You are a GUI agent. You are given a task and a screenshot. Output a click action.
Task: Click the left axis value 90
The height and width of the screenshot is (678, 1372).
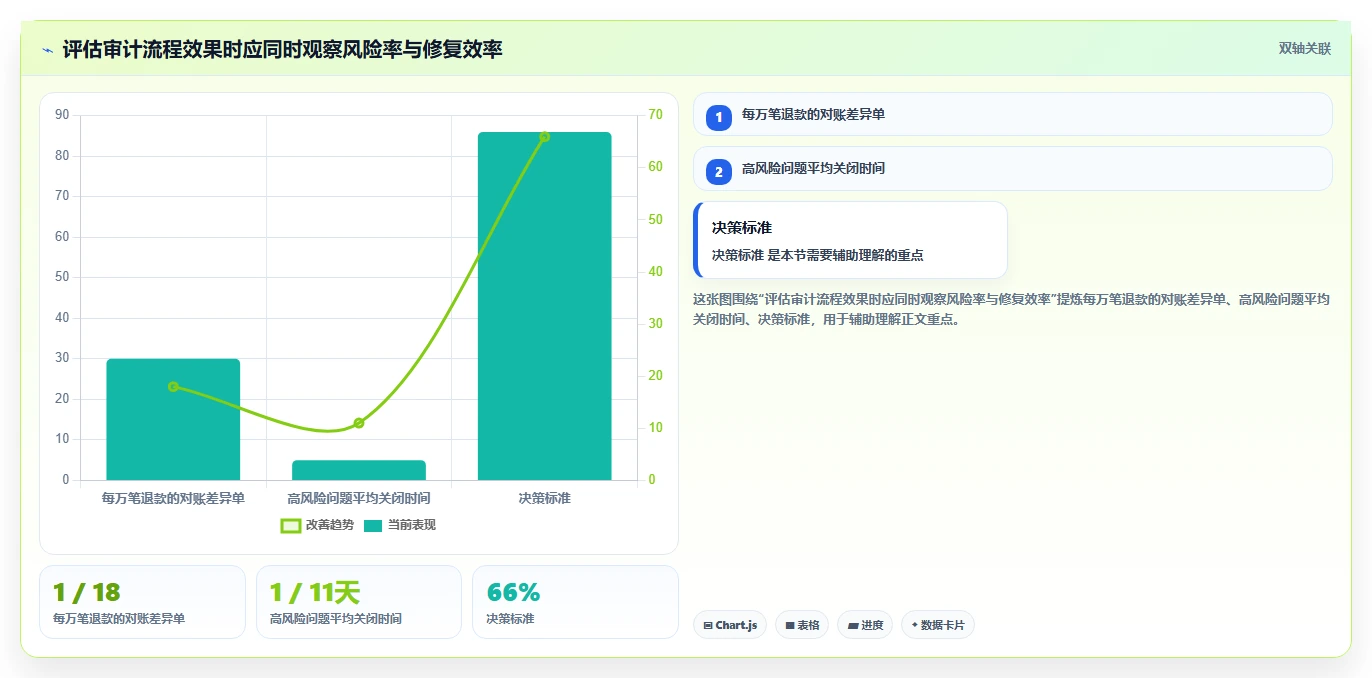click(62, 115)
